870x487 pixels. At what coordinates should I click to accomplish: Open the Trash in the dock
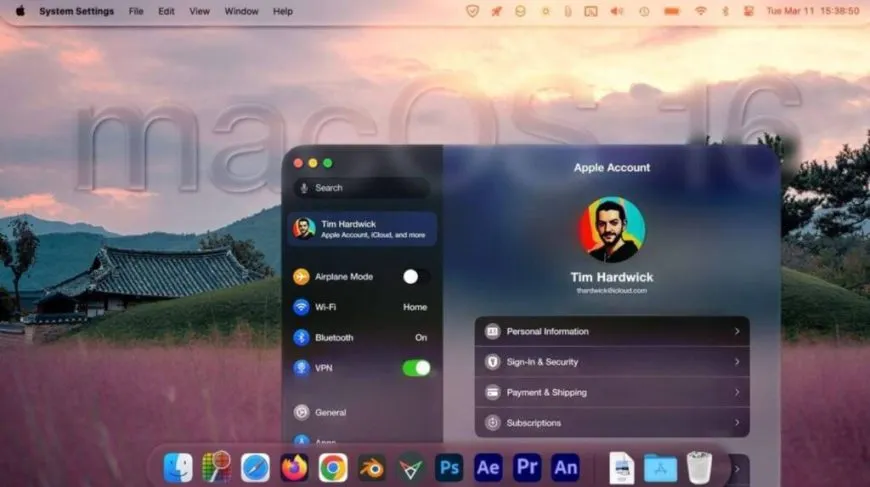coord(699,468)
